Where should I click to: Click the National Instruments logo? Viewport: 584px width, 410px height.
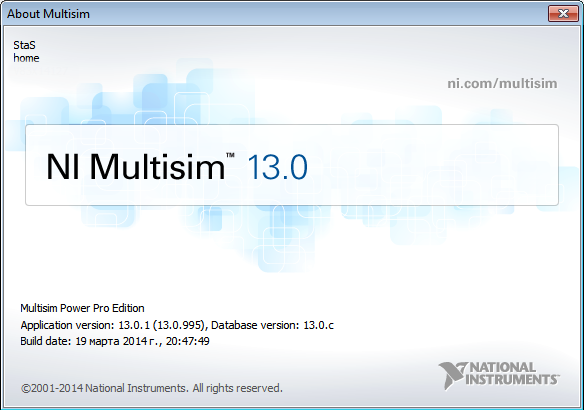coord(499,375)
